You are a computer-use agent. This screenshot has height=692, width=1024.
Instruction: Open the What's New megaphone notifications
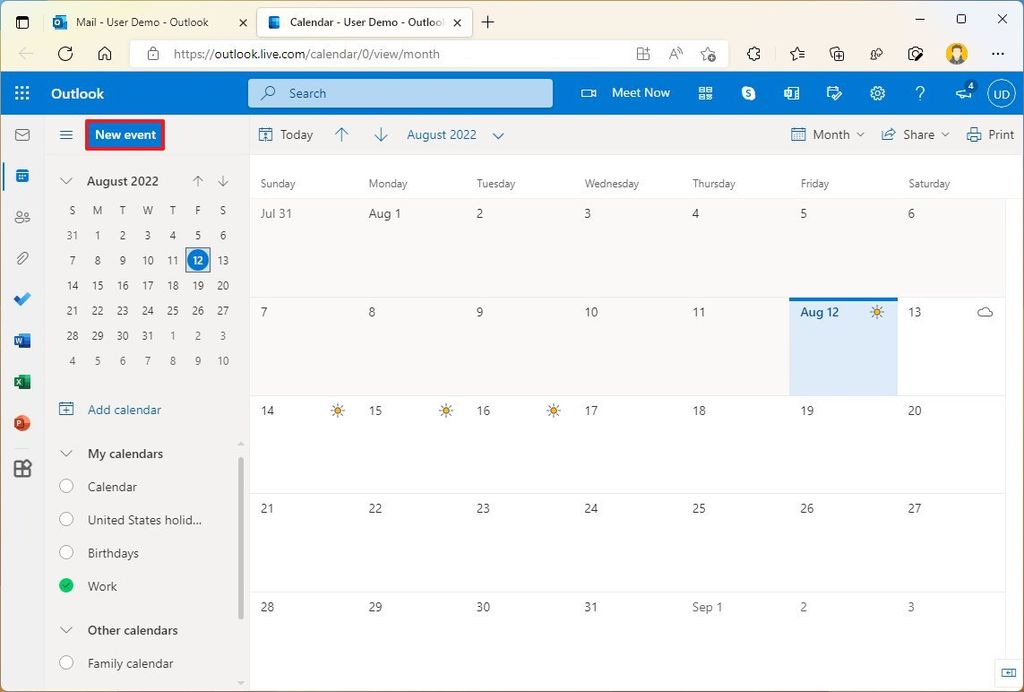(965, 93)
